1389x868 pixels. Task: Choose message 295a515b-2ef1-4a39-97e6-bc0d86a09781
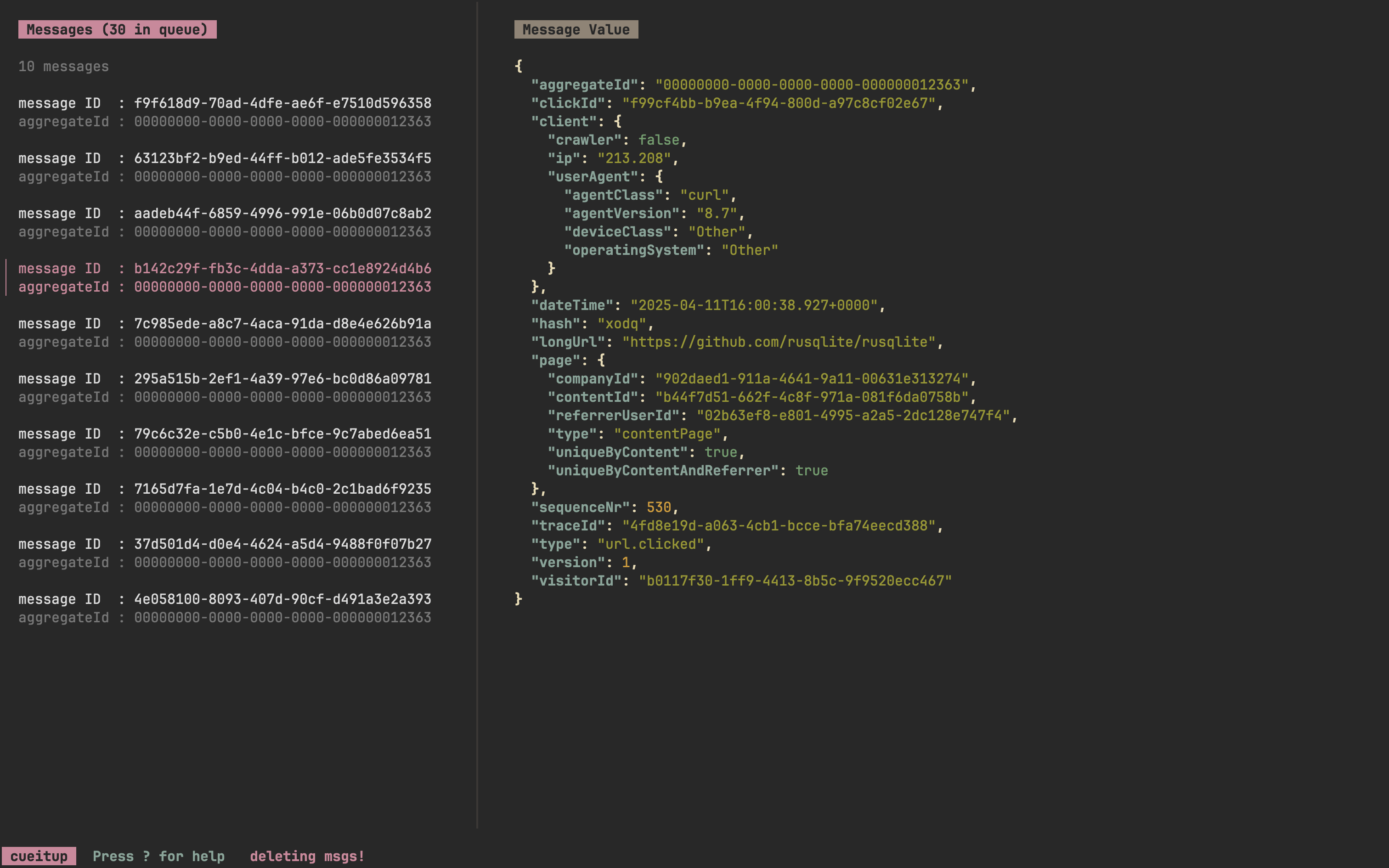click(282, 379)
